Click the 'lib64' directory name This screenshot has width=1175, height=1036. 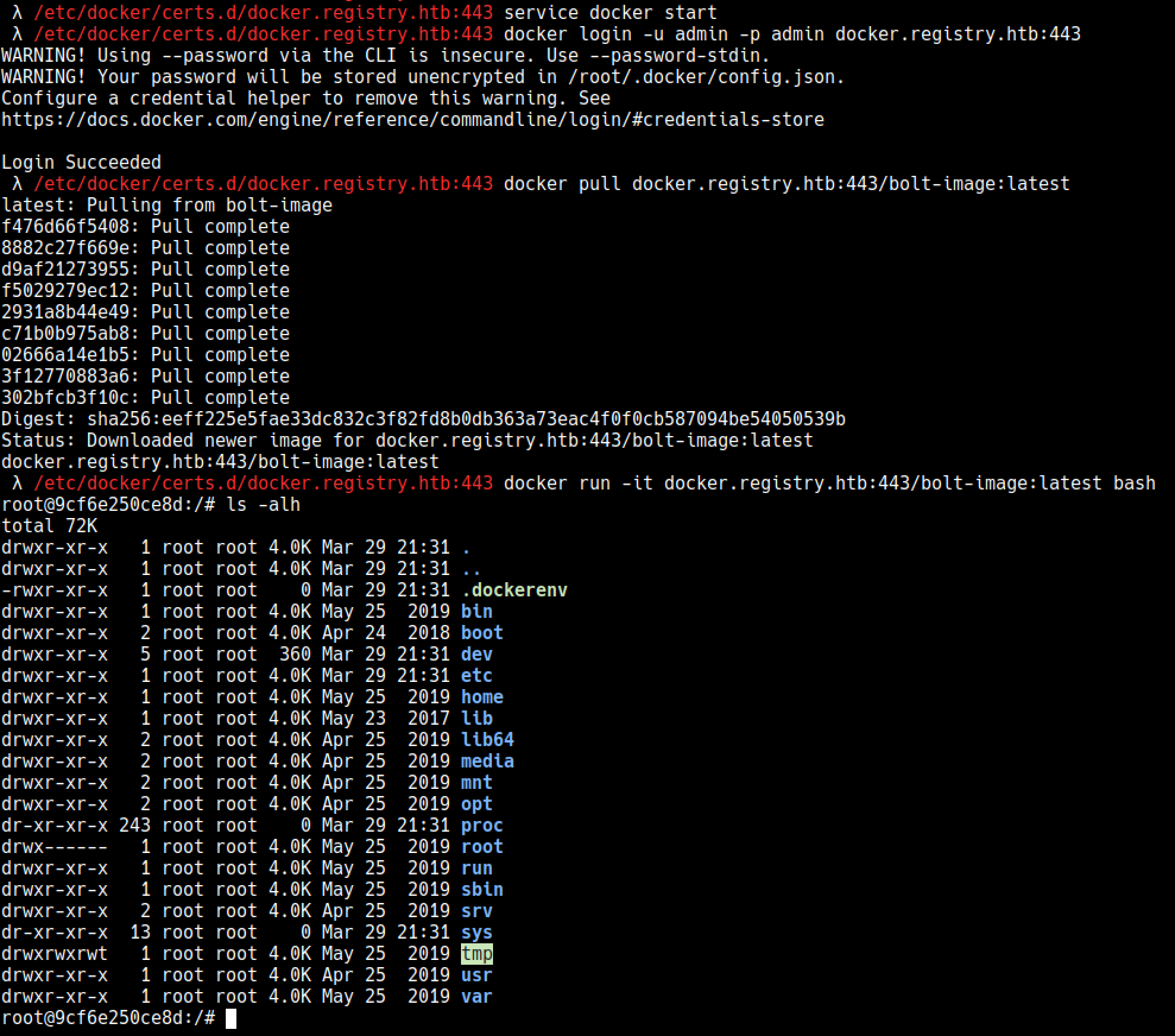pyautogui.click(x=488, y=740)
